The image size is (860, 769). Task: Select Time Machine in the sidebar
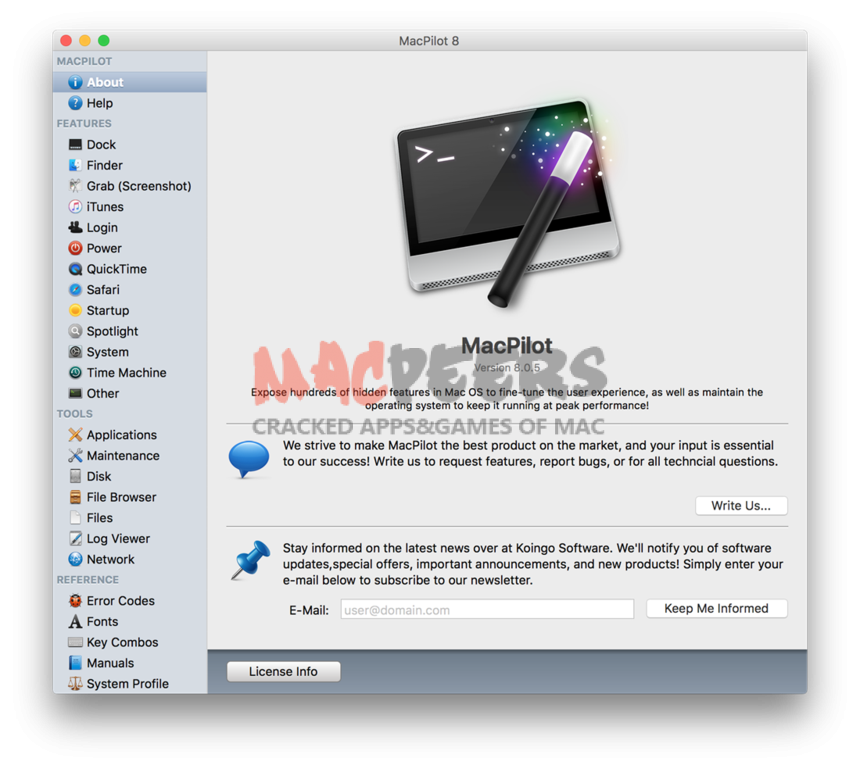(130, 372)
